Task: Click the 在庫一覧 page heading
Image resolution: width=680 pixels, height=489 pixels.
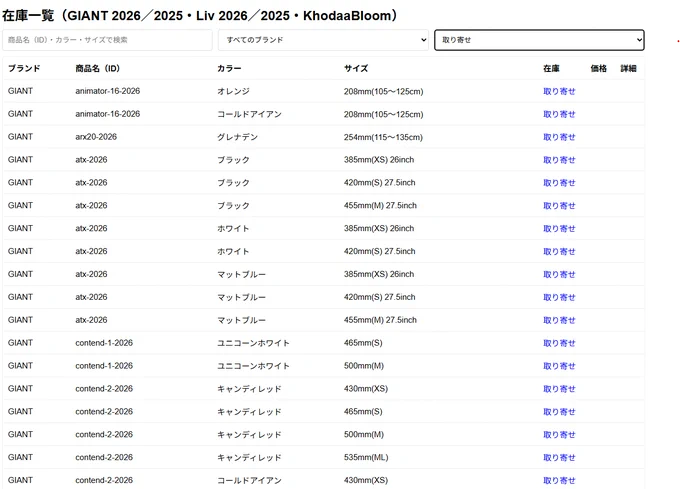Action: click(199, 16)
